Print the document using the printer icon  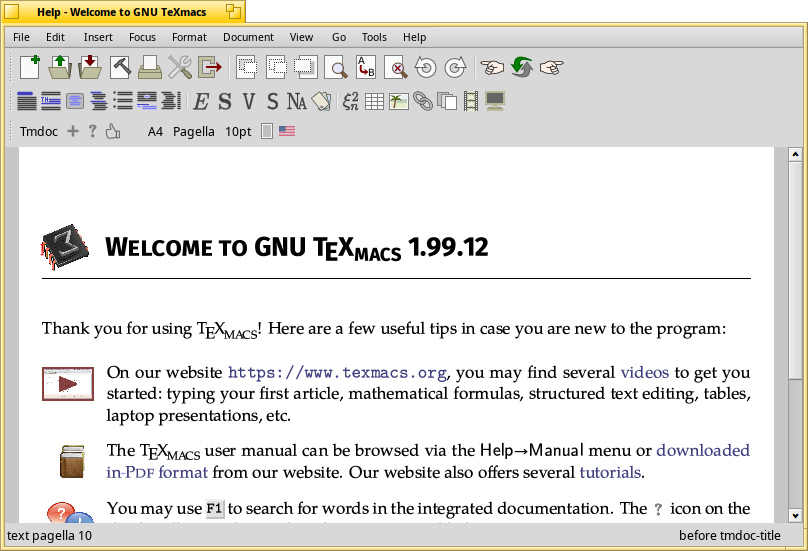[150, 67]
